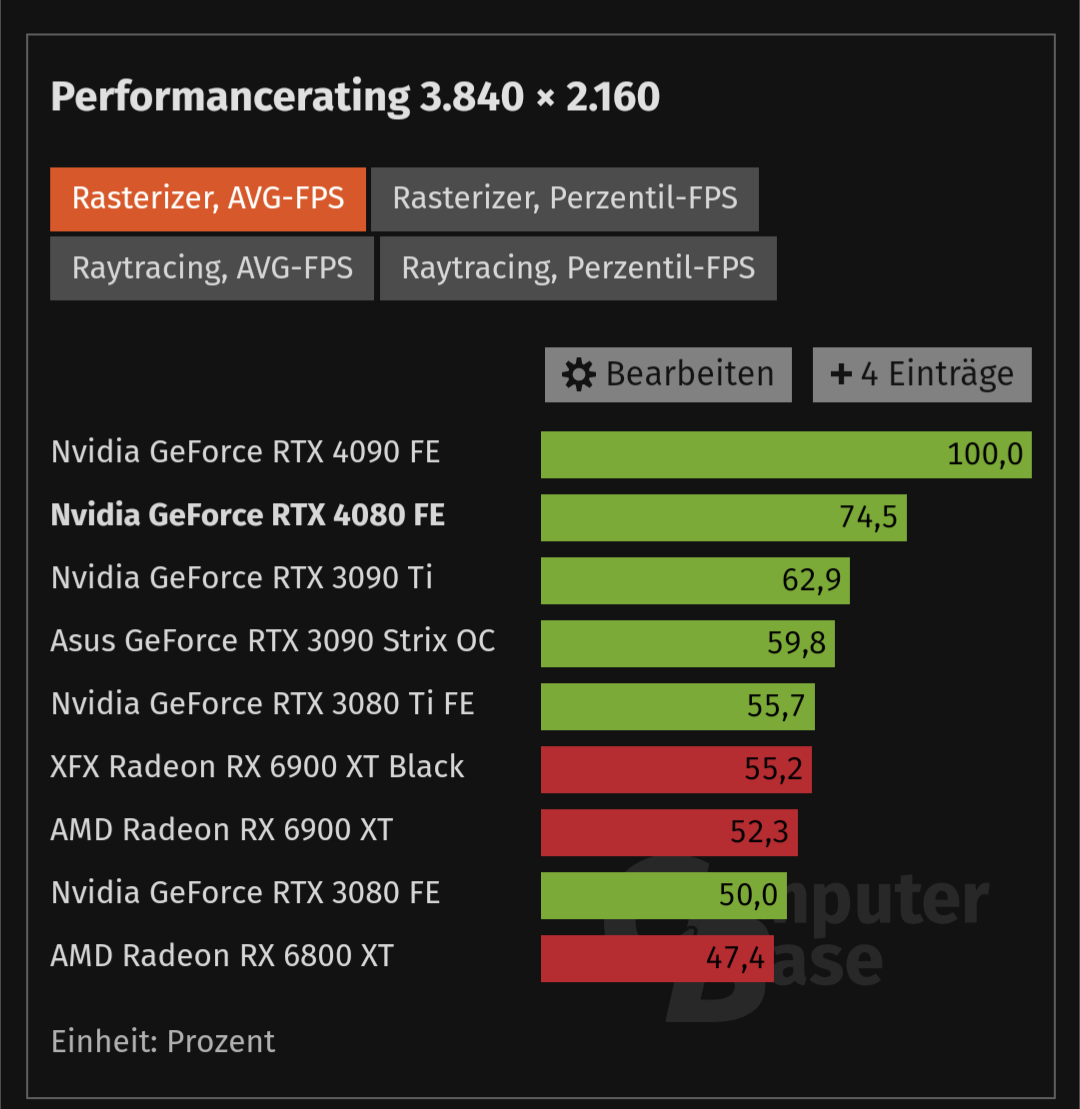This screenshot has width=1080, height=1109.
Task: Select the Rasterizer, AVG-FPS tab
Action: tap(208, 199)
